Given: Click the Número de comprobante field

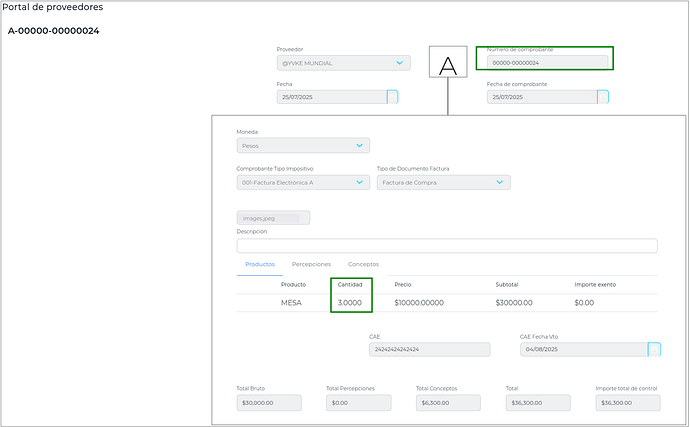Looking at the screenshot, I should click(x=547, y=62).
